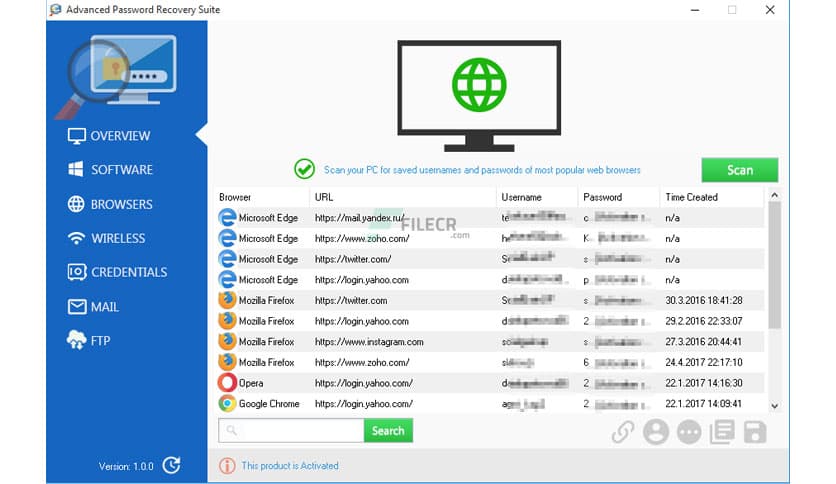Viewport: 836px width, 484px height.
Task: Click the scroll up arrow of the list
Action: (775, 196)
